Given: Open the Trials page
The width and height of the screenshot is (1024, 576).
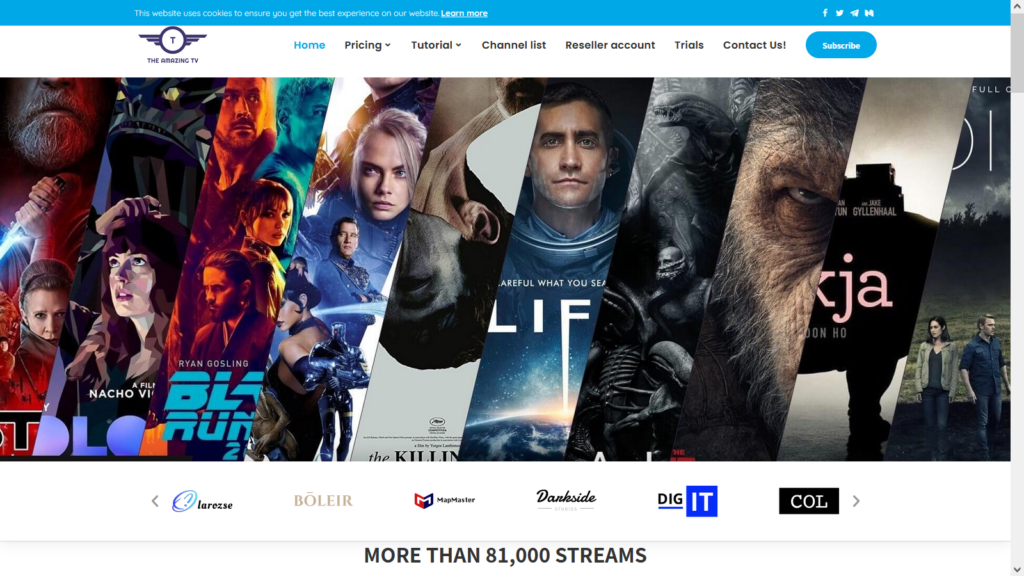Looking at the screenshot, I should (x=689, y=45).
